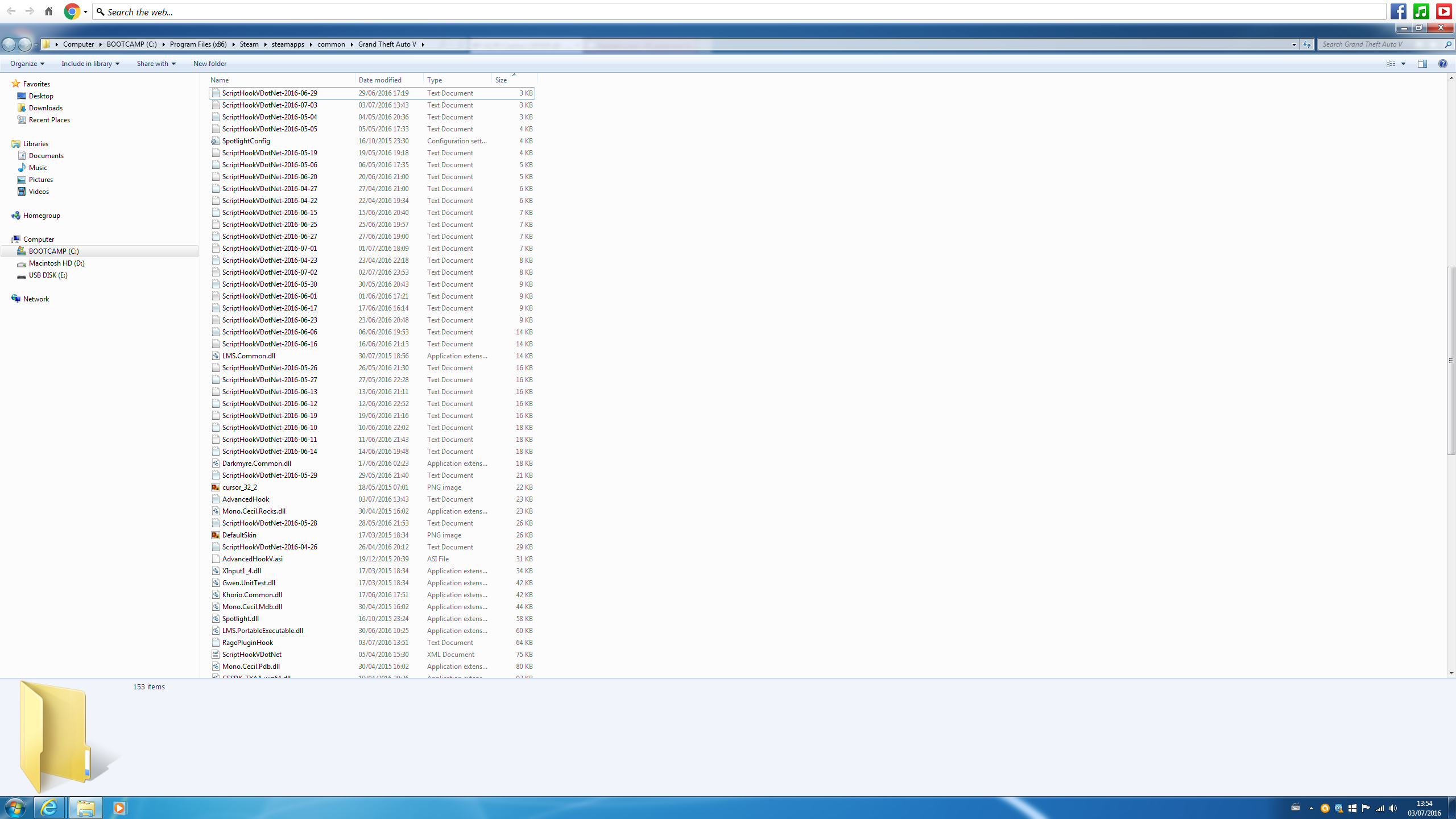Image resolution: width=1456 pixels, height=819 pixels.
Task: Click the volume speaker tray icon
Action: pyautogui.click(x=1393, y=808)
